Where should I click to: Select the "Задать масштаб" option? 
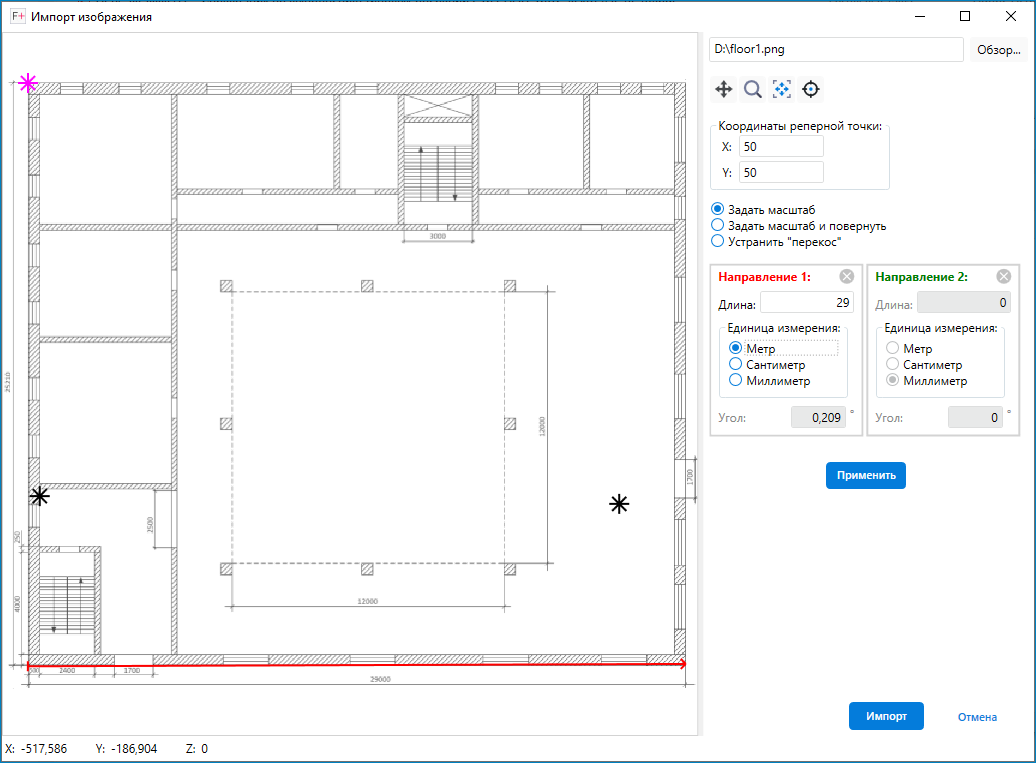[x=764, y=209]
